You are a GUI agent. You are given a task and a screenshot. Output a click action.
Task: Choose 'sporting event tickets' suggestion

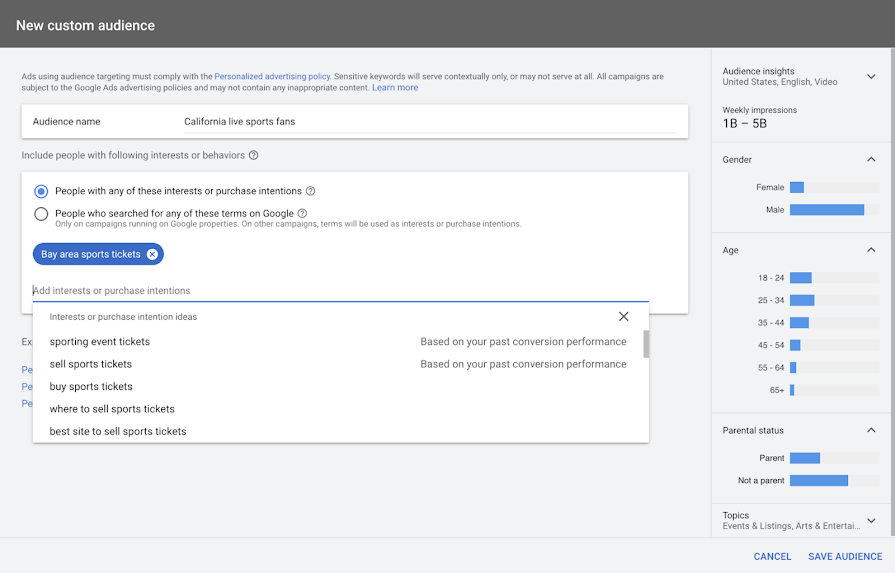point(100,342)
